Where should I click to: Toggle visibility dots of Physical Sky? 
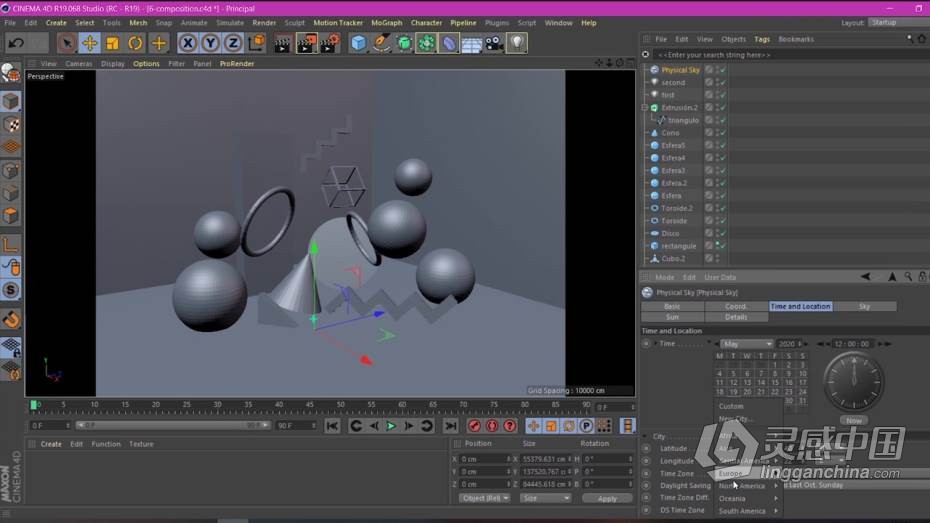click(x=717, y=70)
